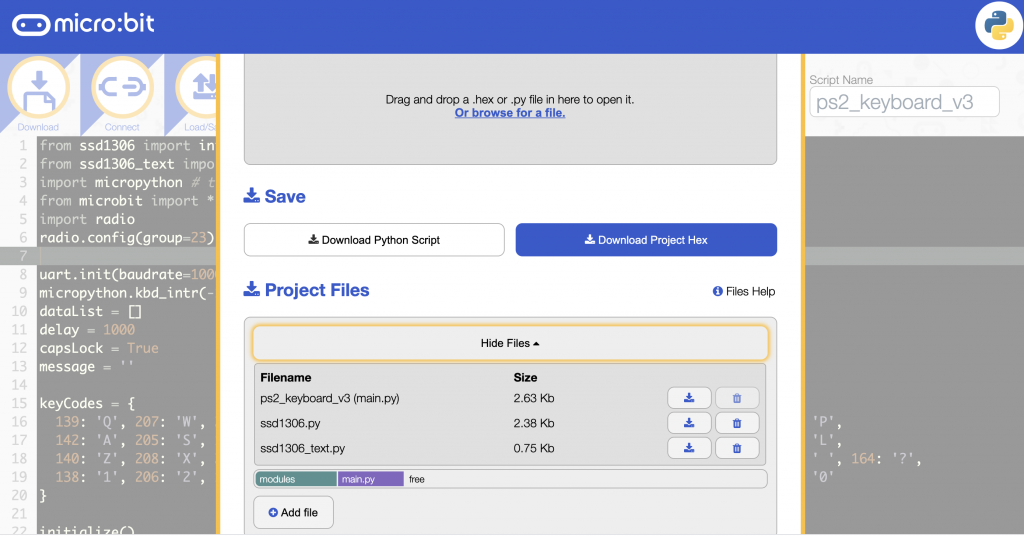Click the free storage bar segment
The image size is (1024, 537).
point(584,479)
